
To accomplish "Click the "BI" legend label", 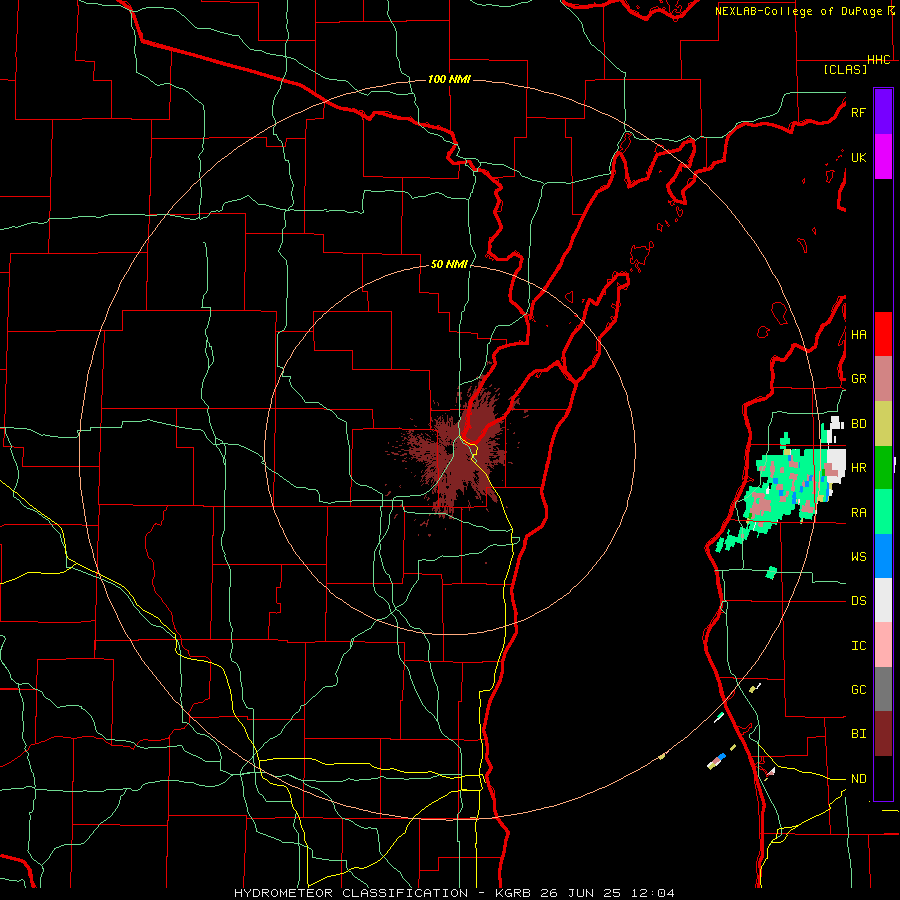I will click(858, 734).
